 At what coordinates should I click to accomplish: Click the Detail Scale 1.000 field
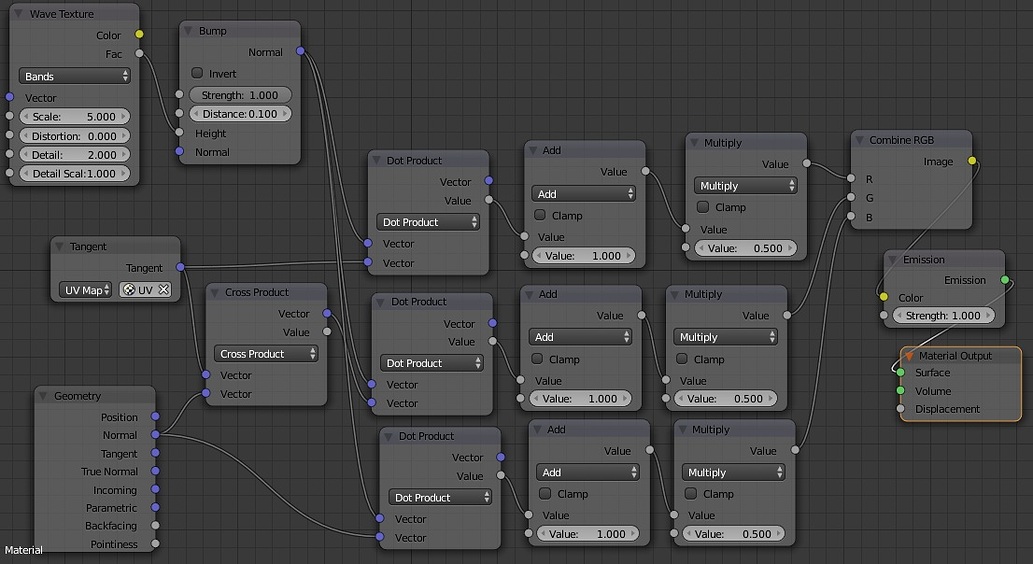point(74,173)
